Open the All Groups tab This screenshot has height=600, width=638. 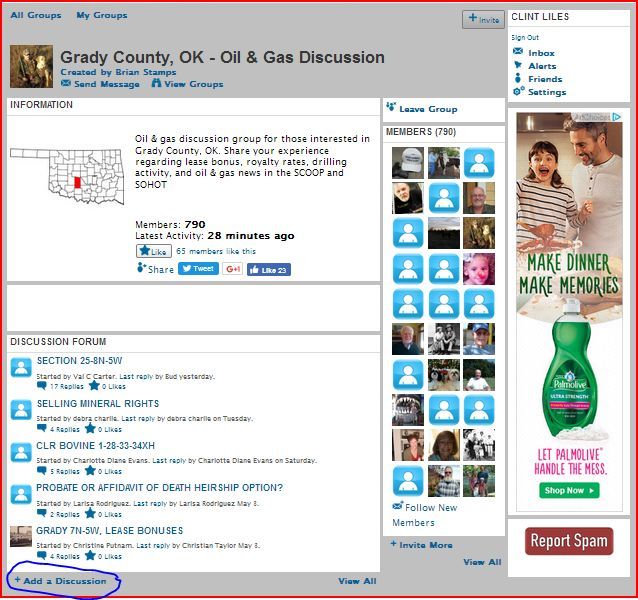(x=36, y=15)
